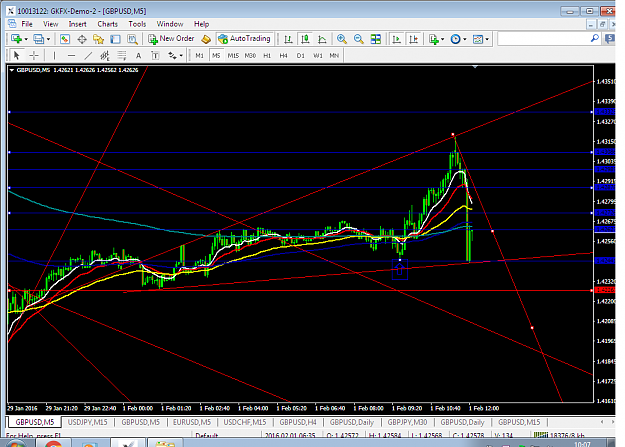This screenshot has height=447, width=625.
Task: Switch to the GBPJPY,M30 chart tab
Action: coord(407,422)
